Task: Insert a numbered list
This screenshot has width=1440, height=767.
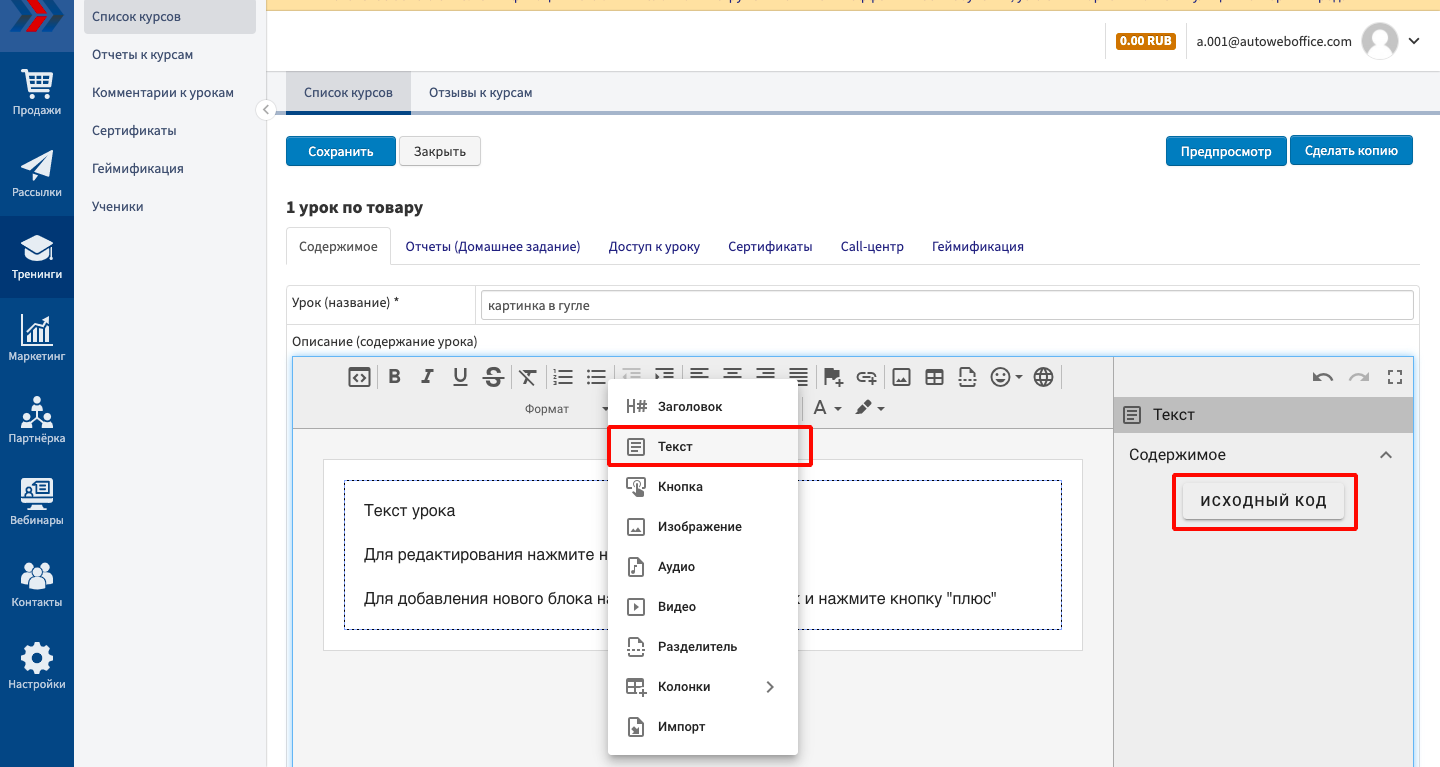Action: point(563,377)
